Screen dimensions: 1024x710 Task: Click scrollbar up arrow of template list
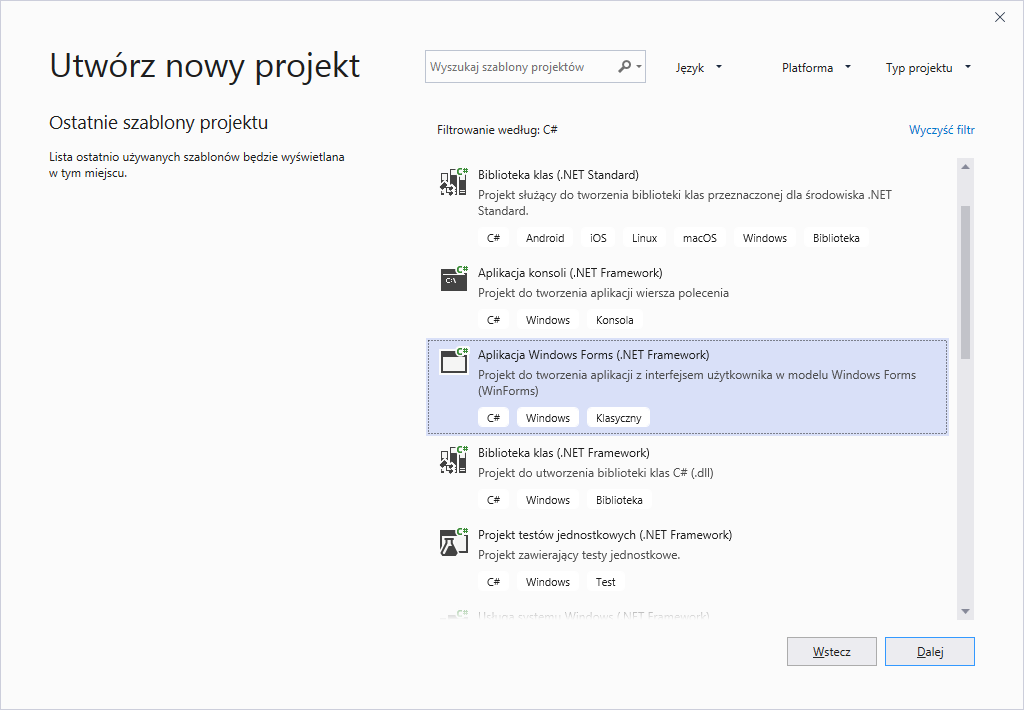coord(965,167)
